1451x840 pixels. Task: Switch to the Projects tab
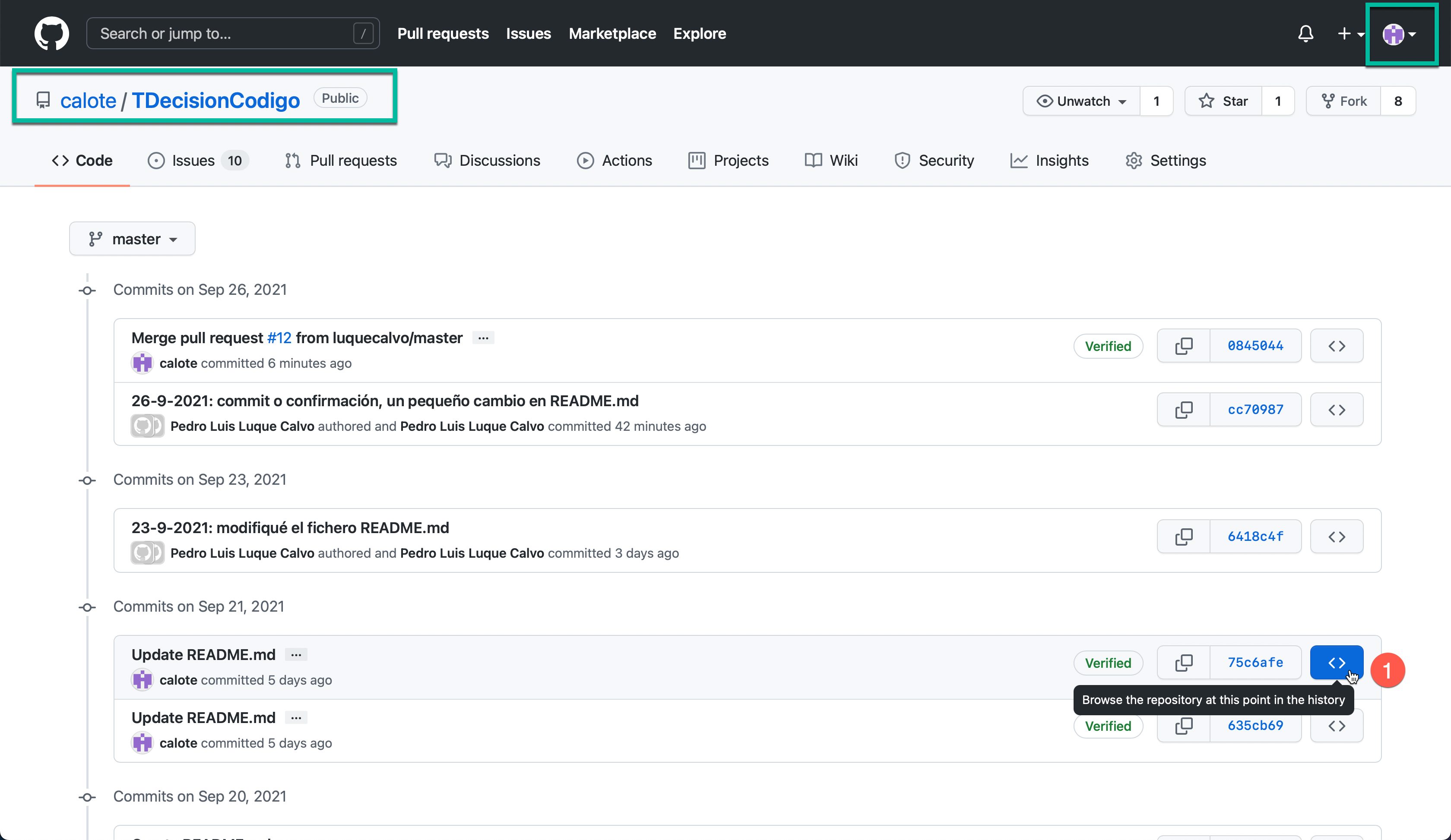(x=729, y=161)
